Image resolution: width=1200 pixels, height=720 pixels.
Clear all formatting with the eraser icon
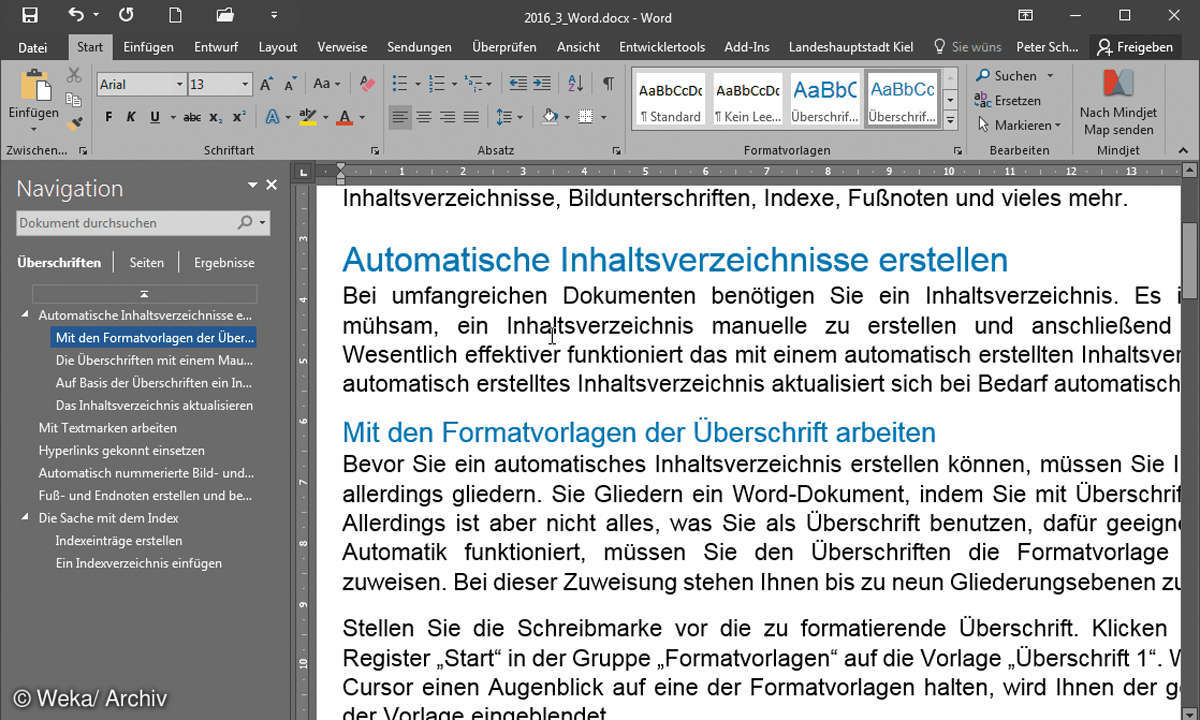point(367,85)
